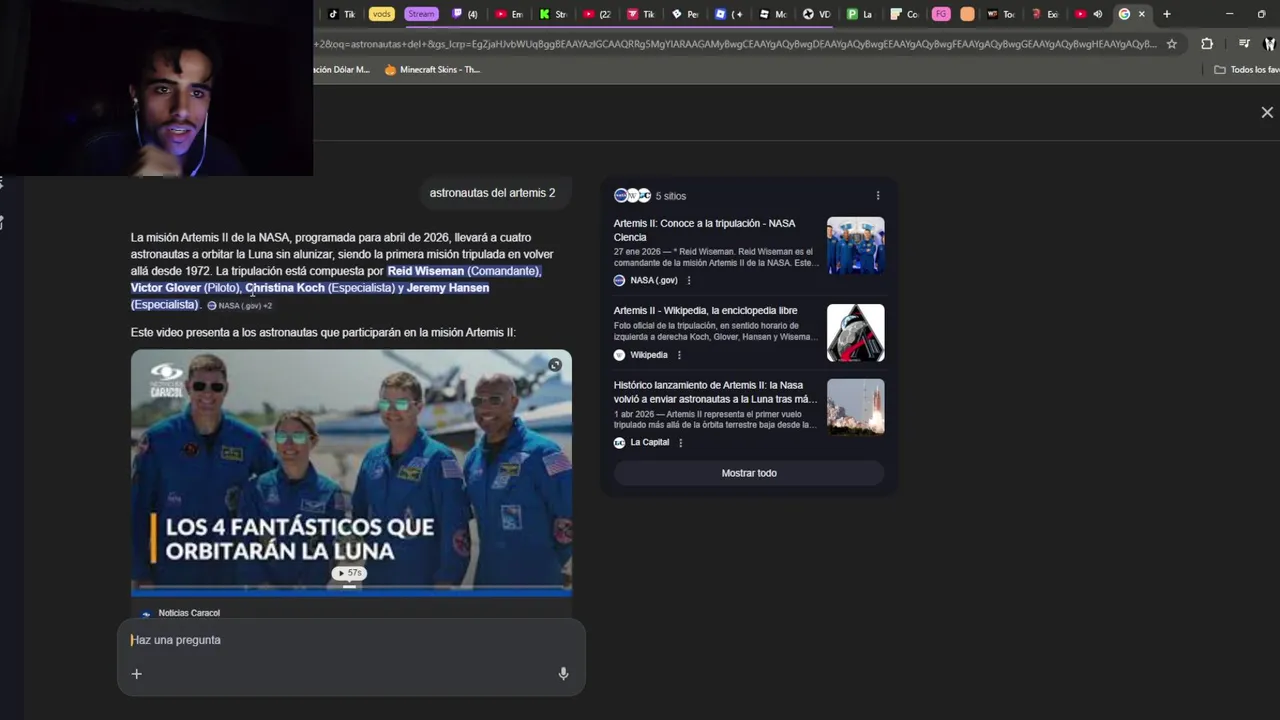The image size is (1280, 720).
Task: Open the NASA crew photo thumbnail
Action: 856,245
